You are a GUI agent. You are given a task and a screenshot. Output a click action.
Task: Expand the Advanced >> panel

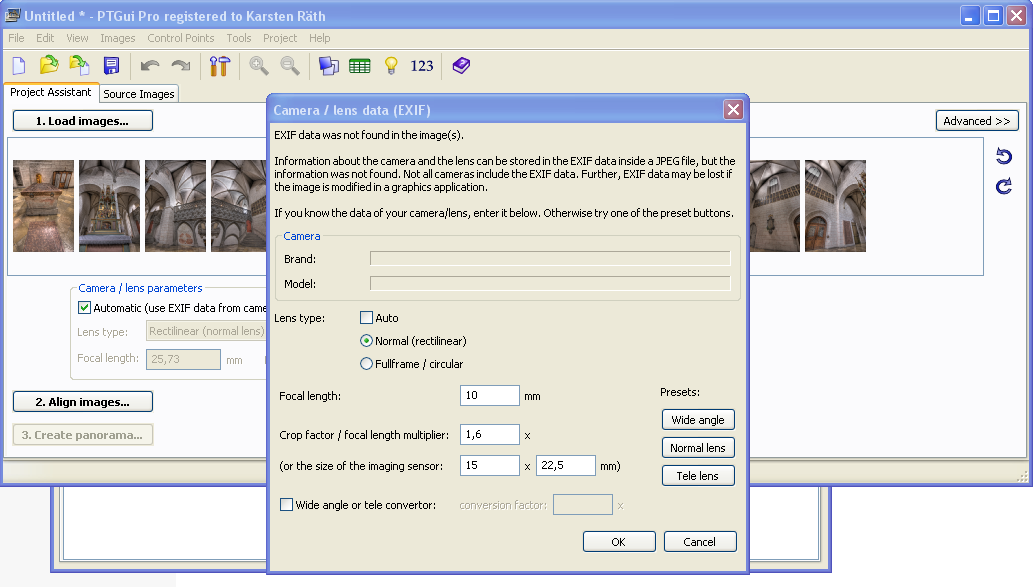point(976,121)
